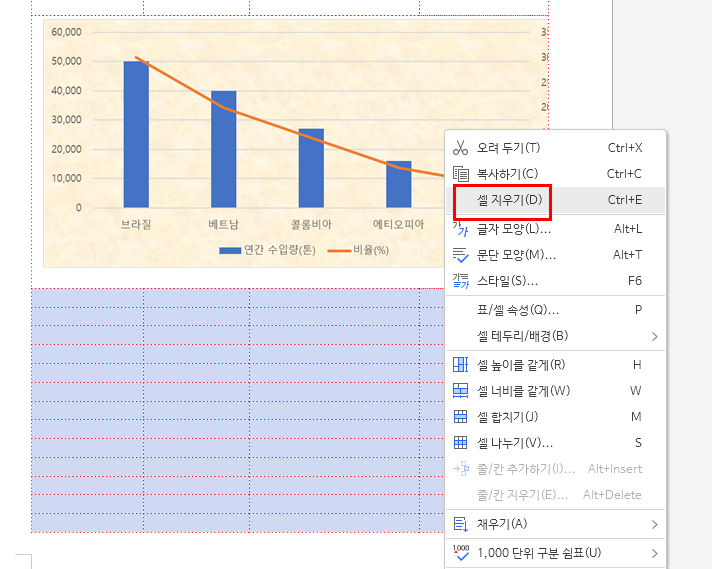Select 오려 두기(T) menu entry
The height and width of the screenshot is (569, 712).
coord(556,148)
